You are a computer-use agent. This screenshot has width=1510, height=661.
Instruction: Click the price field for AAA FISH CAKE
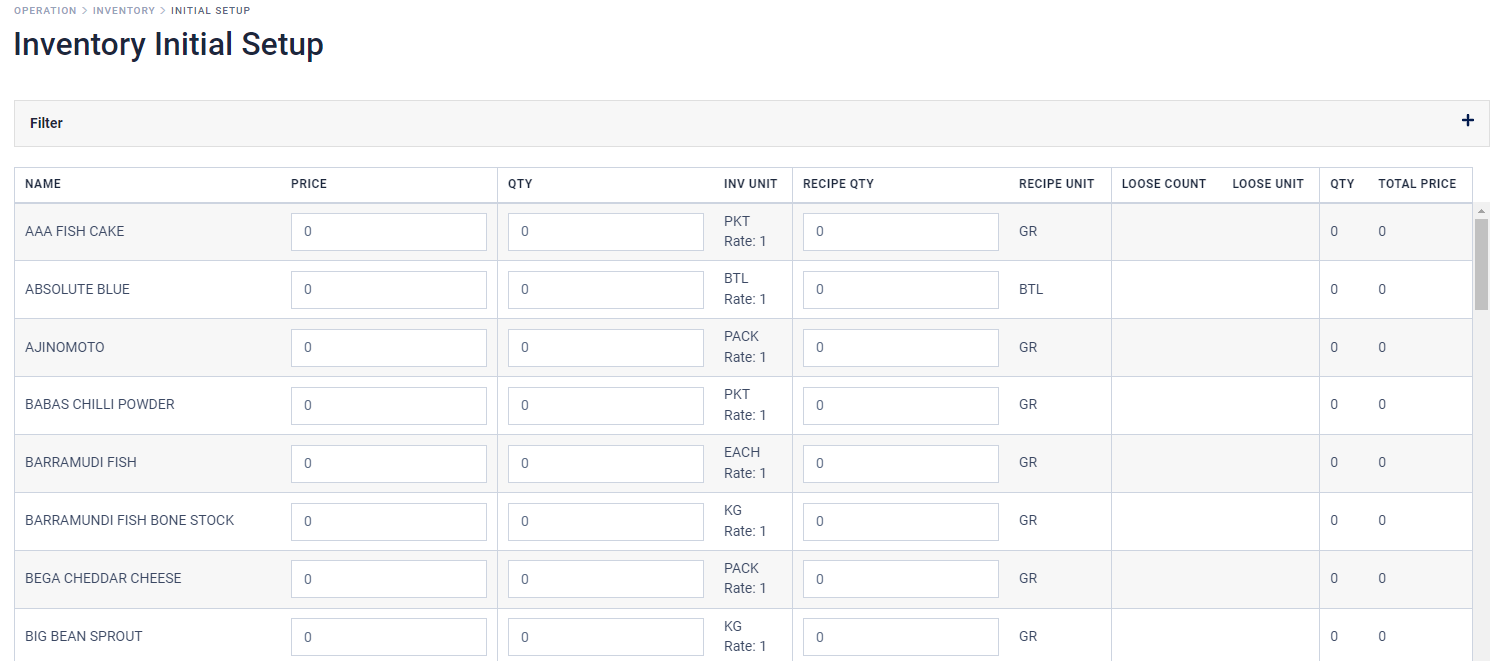tap(388, 231)
